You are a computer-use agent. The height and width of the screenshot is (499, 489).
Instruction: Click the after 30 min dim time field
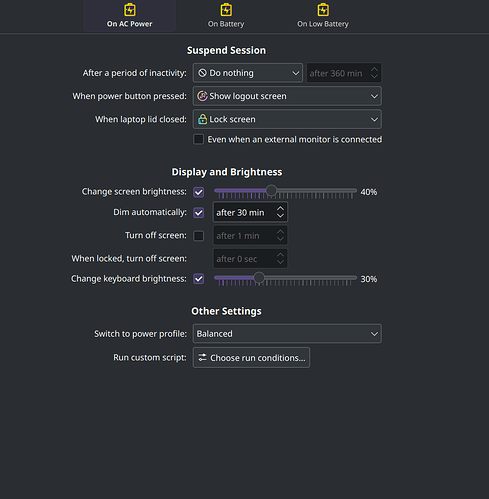pyautogui.click(x=250, y=212)
